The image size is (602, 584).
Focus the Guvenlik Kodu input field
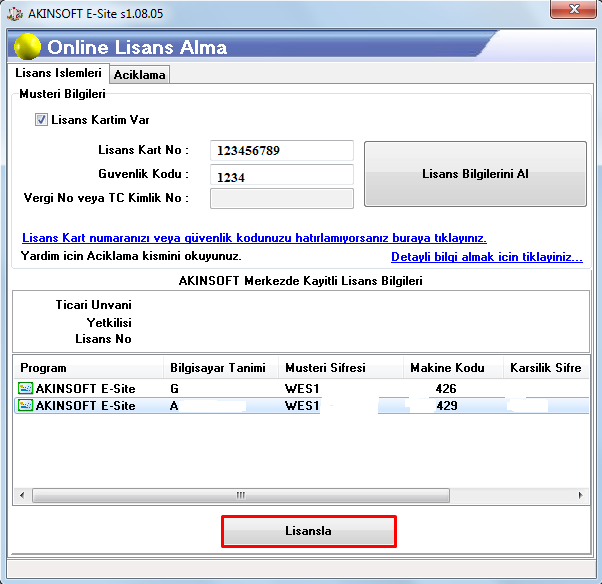pyautogui.click(x=282, y=175)
